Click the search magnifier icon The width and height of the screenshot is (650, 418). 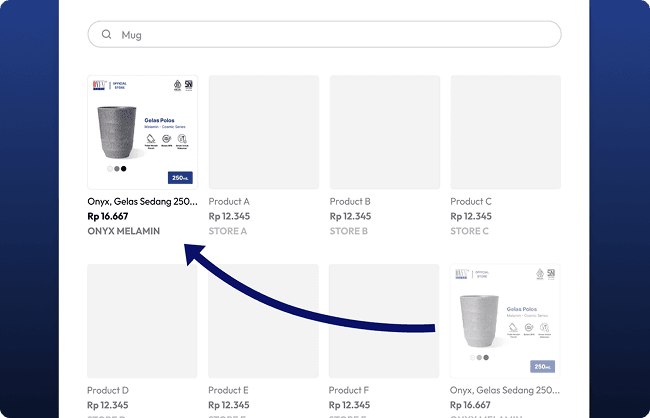(107, 34)
